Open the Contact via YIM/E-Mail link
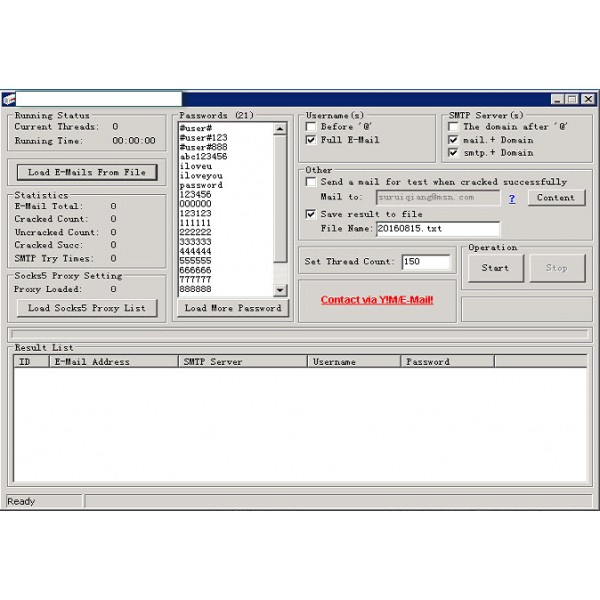Screen dimensions: 600x600 377,300
